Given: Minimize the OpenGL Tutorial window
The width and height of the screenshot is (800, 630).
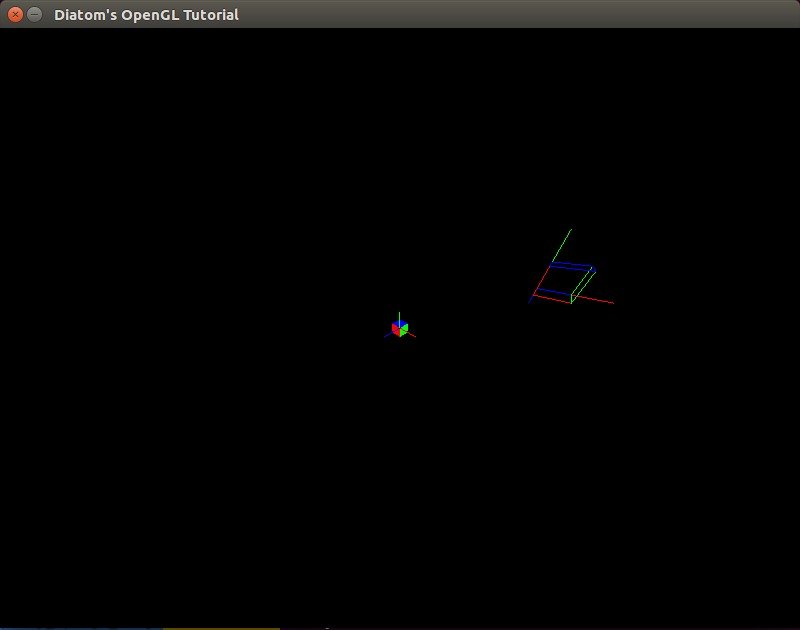Looking at the screenshot, I should 35,14.
